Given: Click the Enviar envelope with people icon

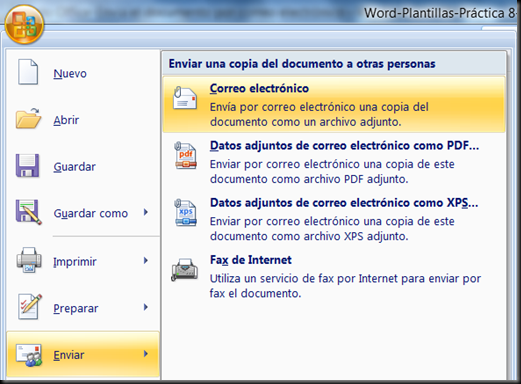Looking at the screenshot, I should [x=29, y=355].
